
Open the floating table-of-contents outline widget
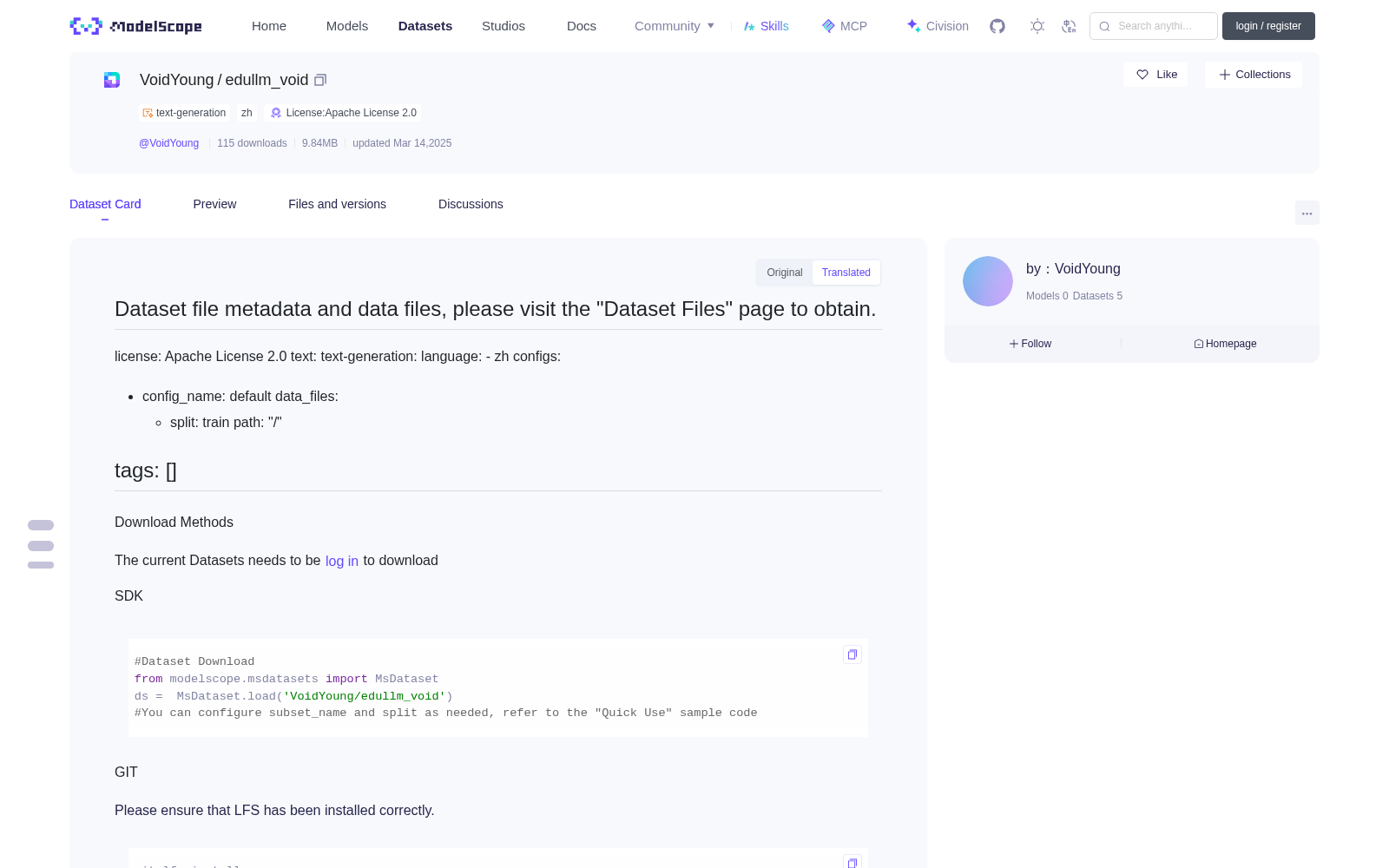point(41,545)
